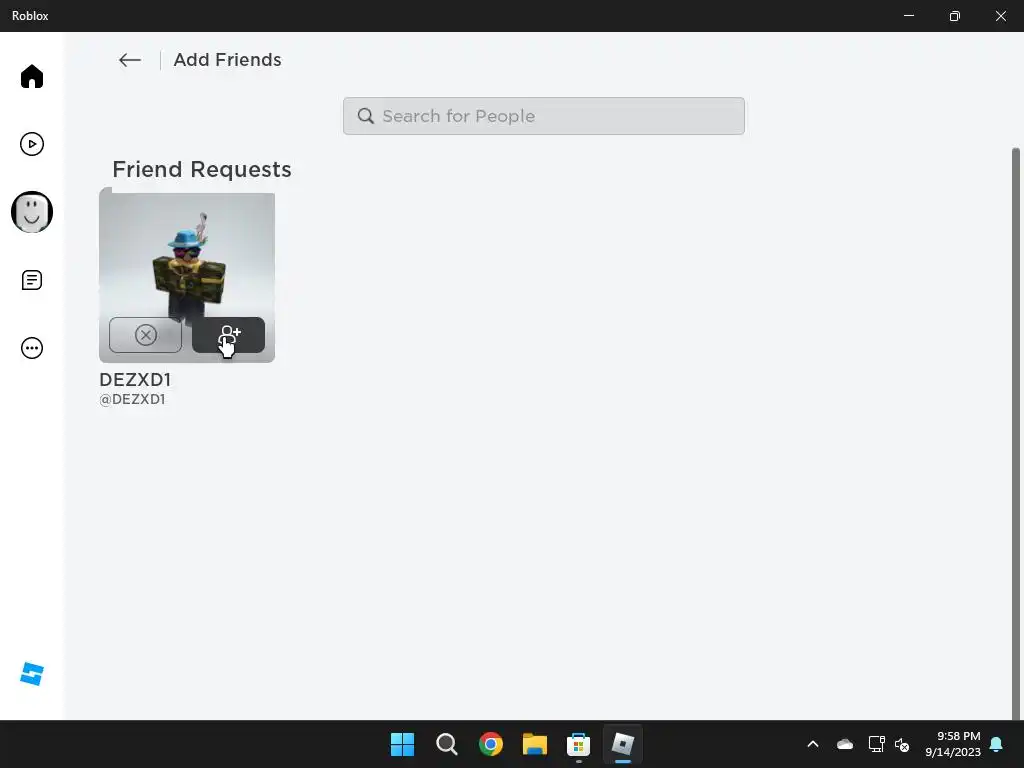The image size is (1024, 768).
Task: Restore down the Roblox window
Action: coord(955,16)
